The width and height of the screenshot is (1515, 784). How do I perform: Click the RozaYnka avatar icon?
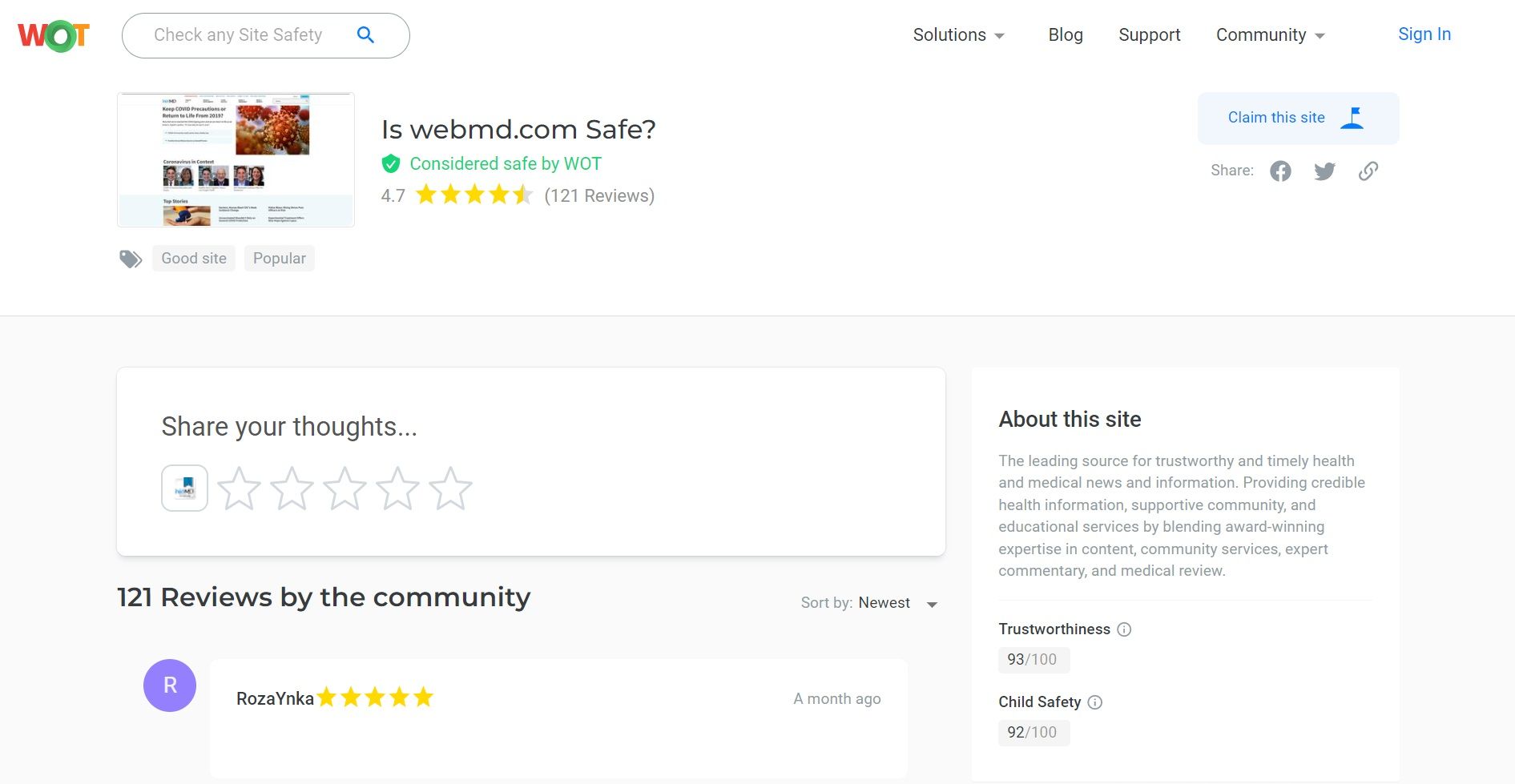point(170,685)
